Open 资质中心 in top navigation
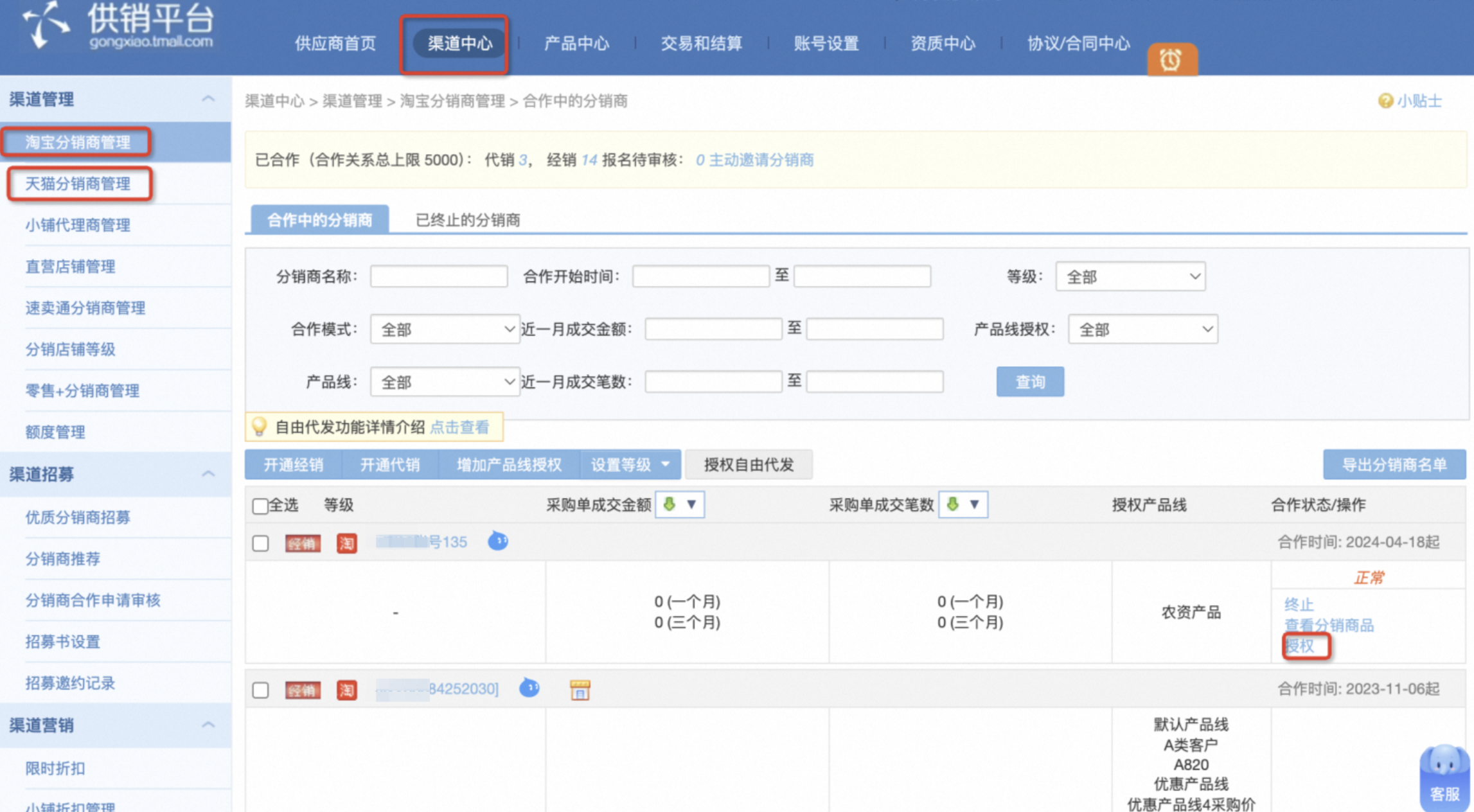Viewport: 1474px width, 812px height. [x=943, y=44]
